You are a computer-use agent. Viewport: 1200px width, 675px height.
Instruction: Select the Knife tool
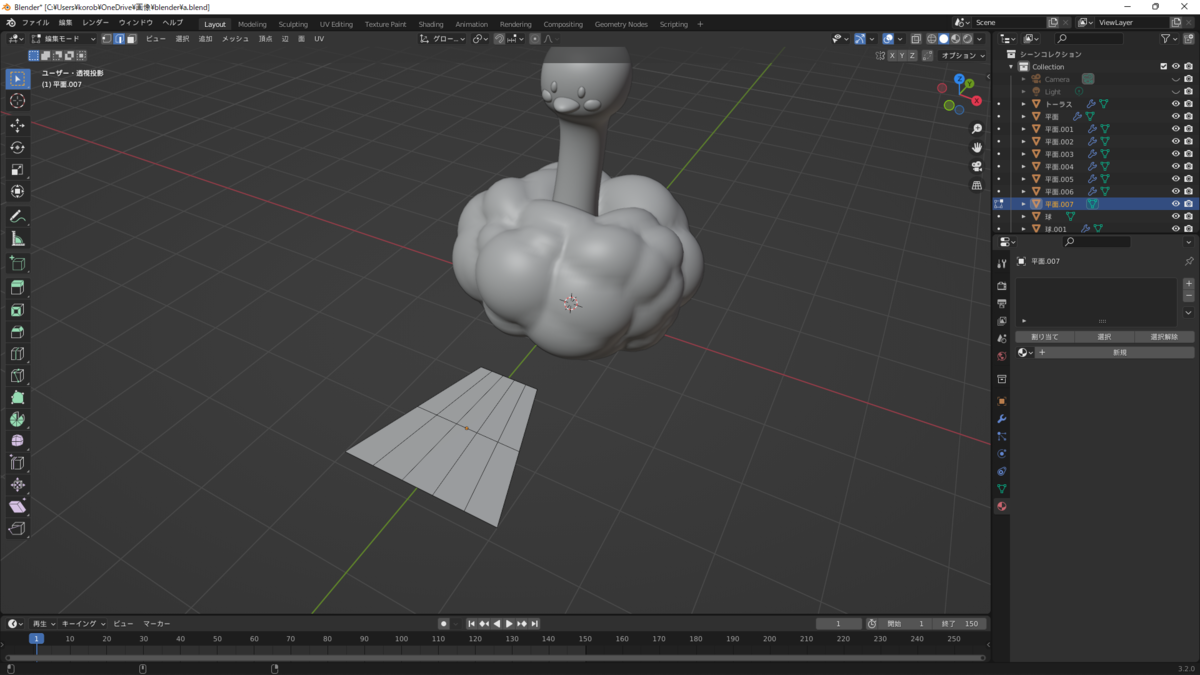(17, 376)
